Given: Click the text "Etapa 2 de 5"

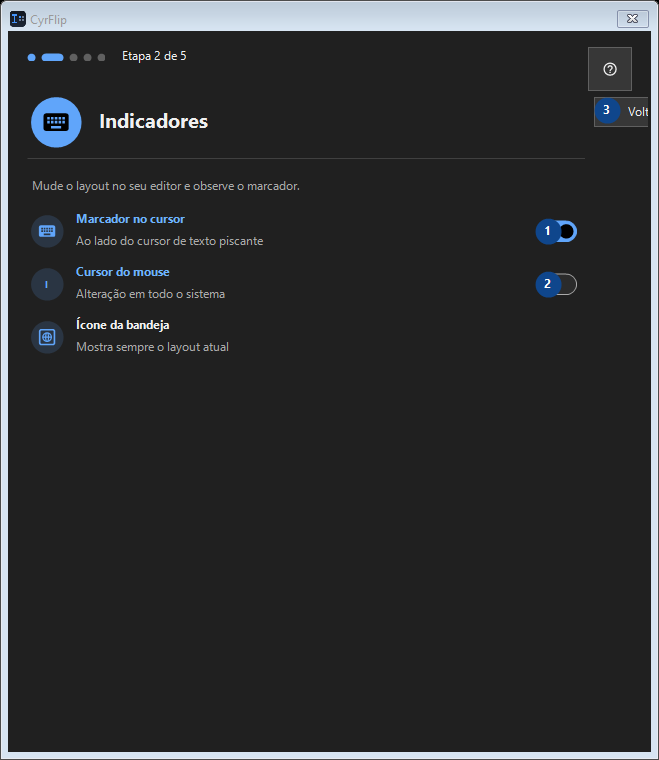Looking at the screenshot, I should (154, 56).
